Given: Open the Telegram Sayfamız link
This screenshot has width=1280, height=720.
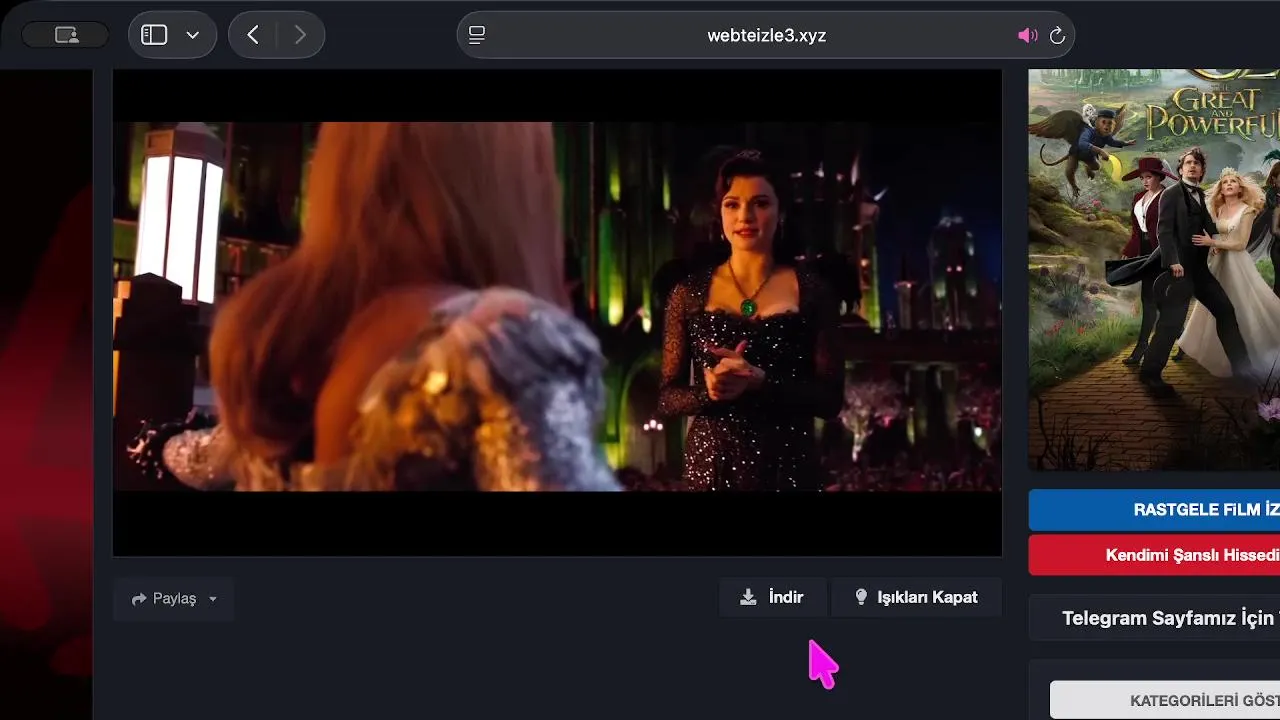Looking at the screenshot, I should pos(1154,618).
